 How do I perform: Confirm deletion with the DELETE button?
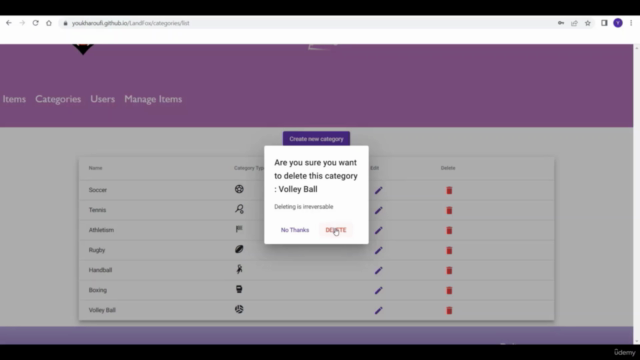tap(336, 230)
